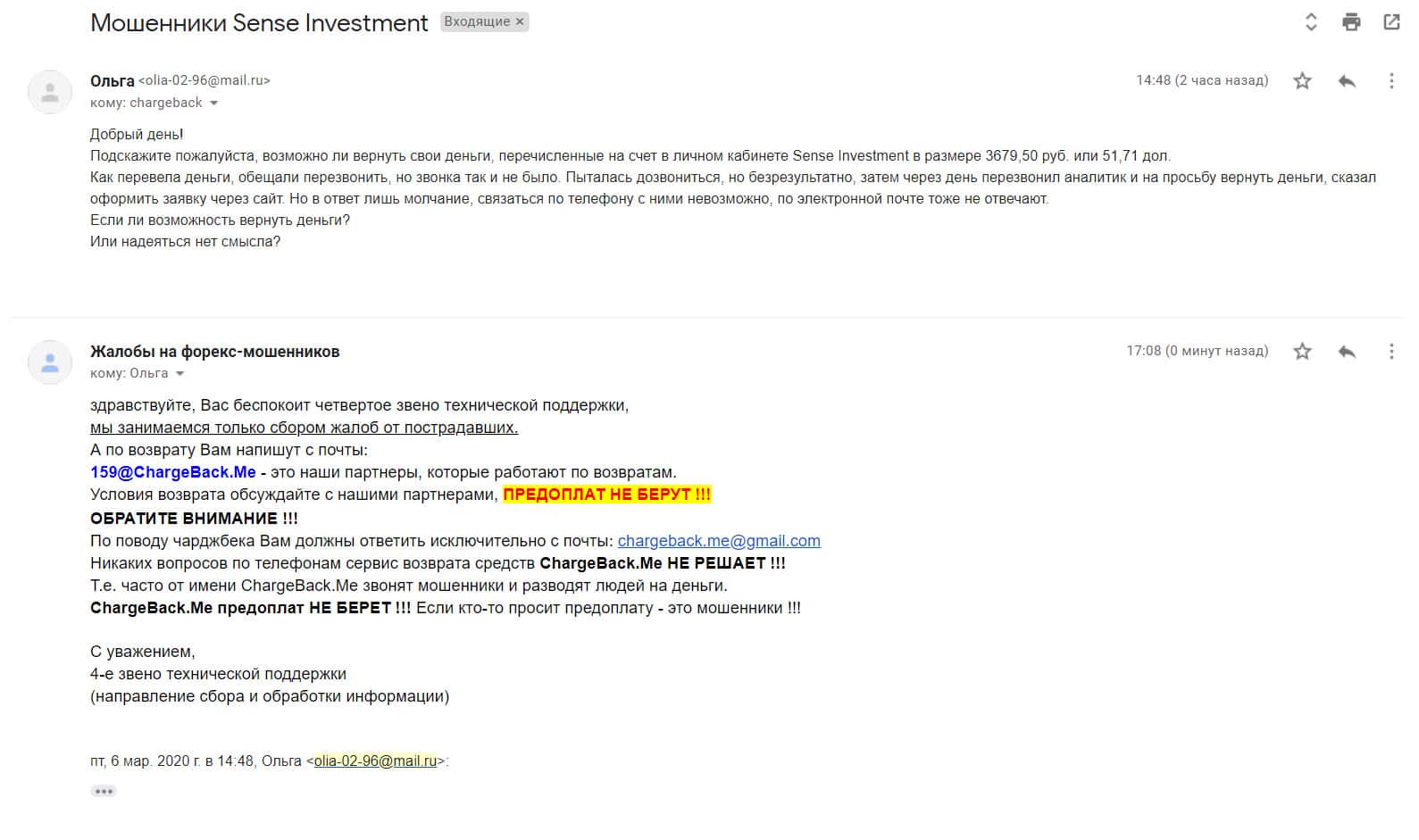Click the sender name Ольга
Image resolution: width=1419 pixels, height=840 pixels.
(112, 80)
